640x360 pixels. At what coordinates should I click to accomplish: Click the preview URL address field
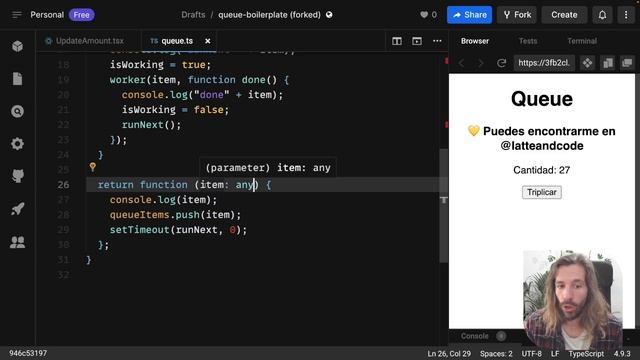point(544,63)
